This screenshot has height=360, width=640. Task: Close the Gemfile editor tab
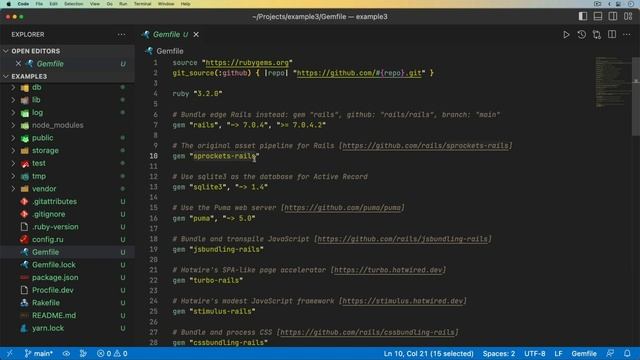196,35
